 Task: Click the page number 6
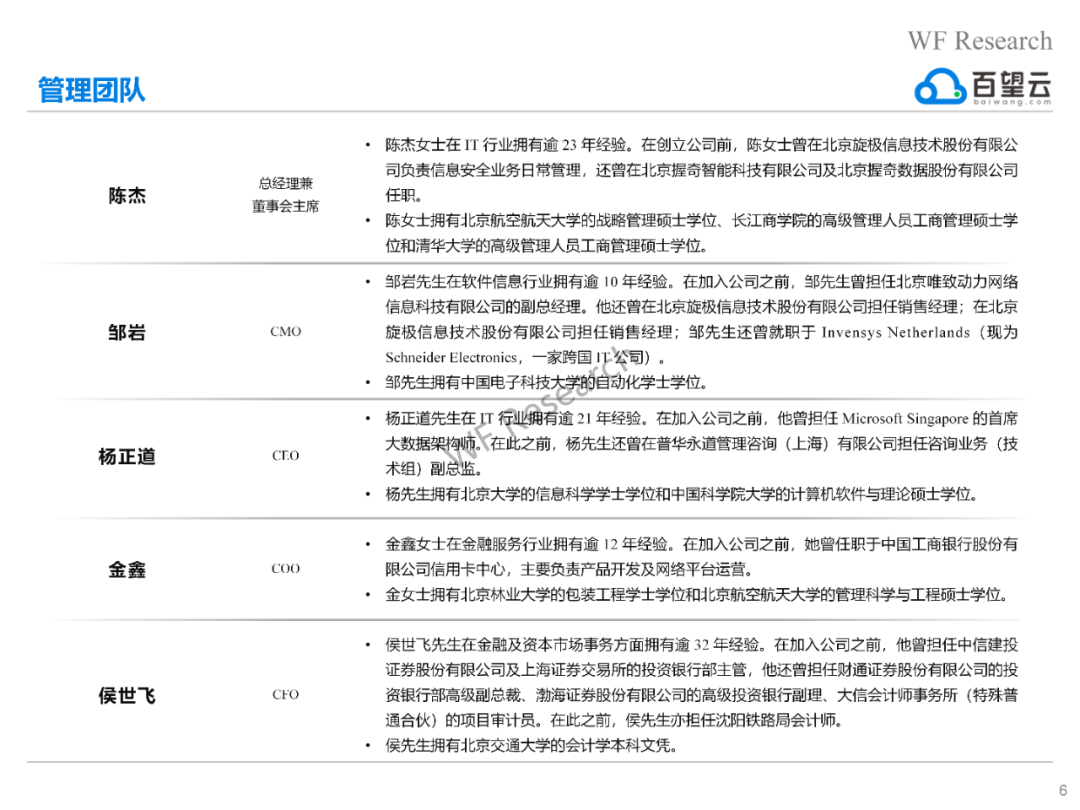coord(1063,790)
